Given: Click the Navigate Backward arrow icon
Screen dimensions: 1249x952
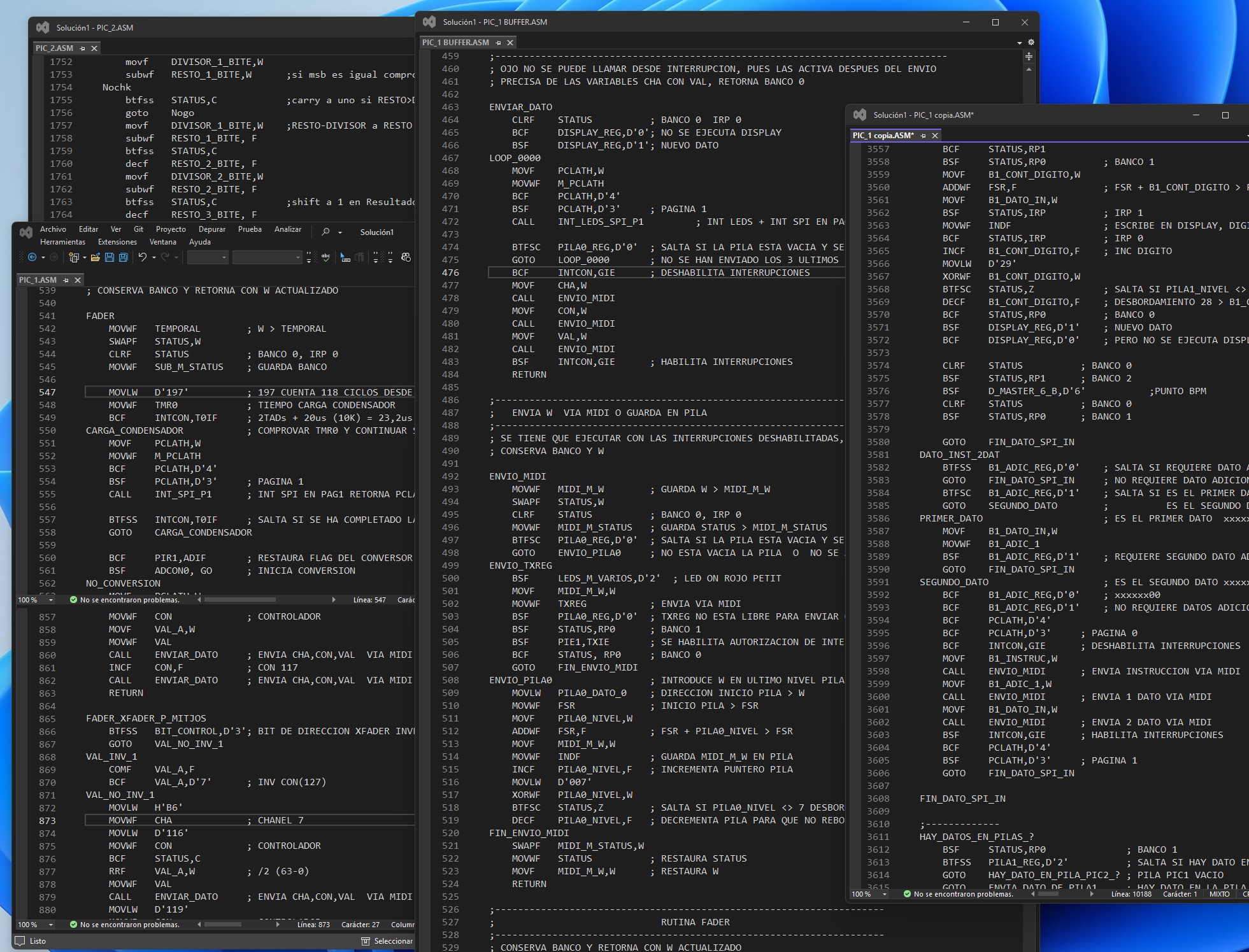Looking at the screenshot, I should point(32,257).
